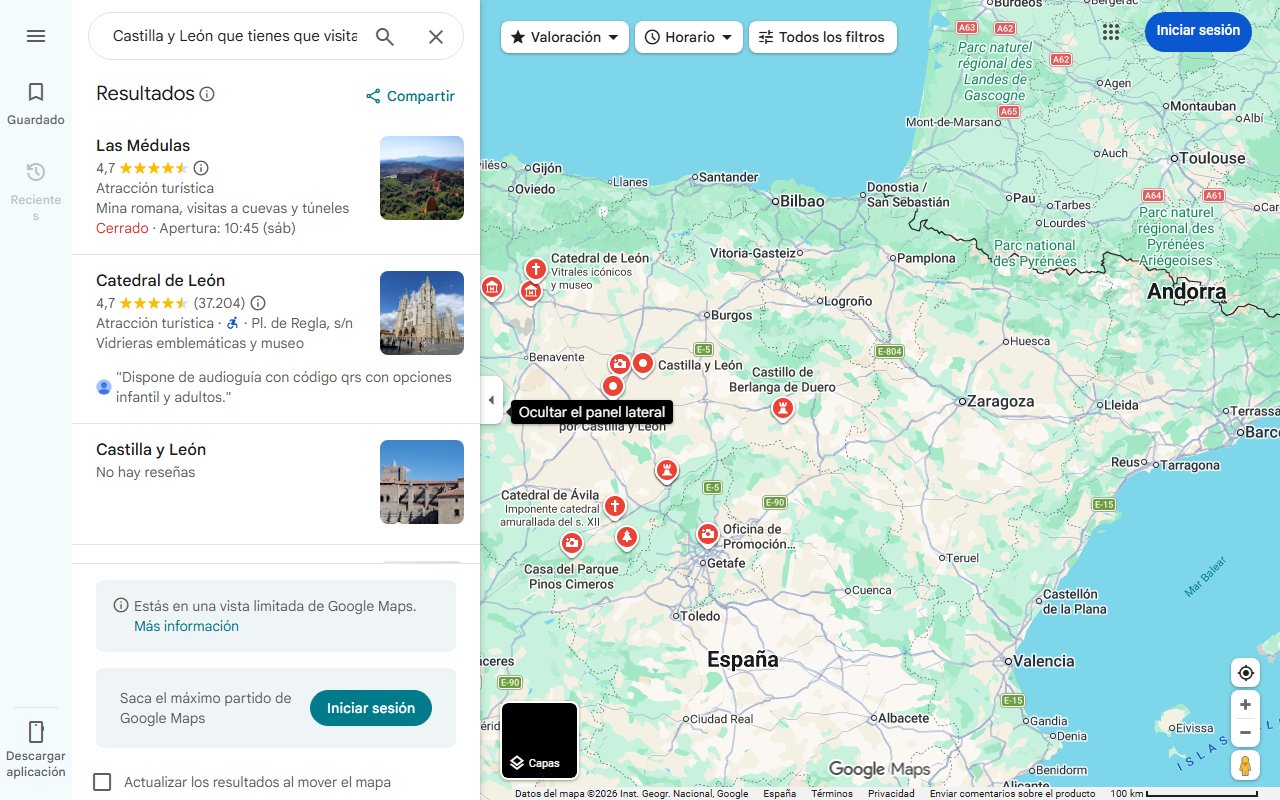Click Iniciar sesión button at top right
Viewport: 1280px width, 800px height.
(x=1198, y=31)
